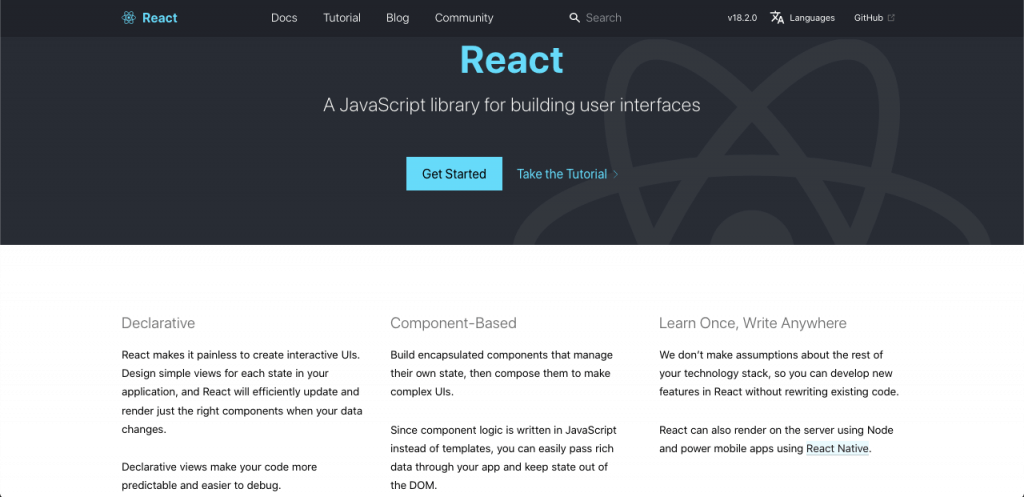Open the Docs navigation item
The width and height of the screenshot is (1024, 497).
click(x=284, y=18)
